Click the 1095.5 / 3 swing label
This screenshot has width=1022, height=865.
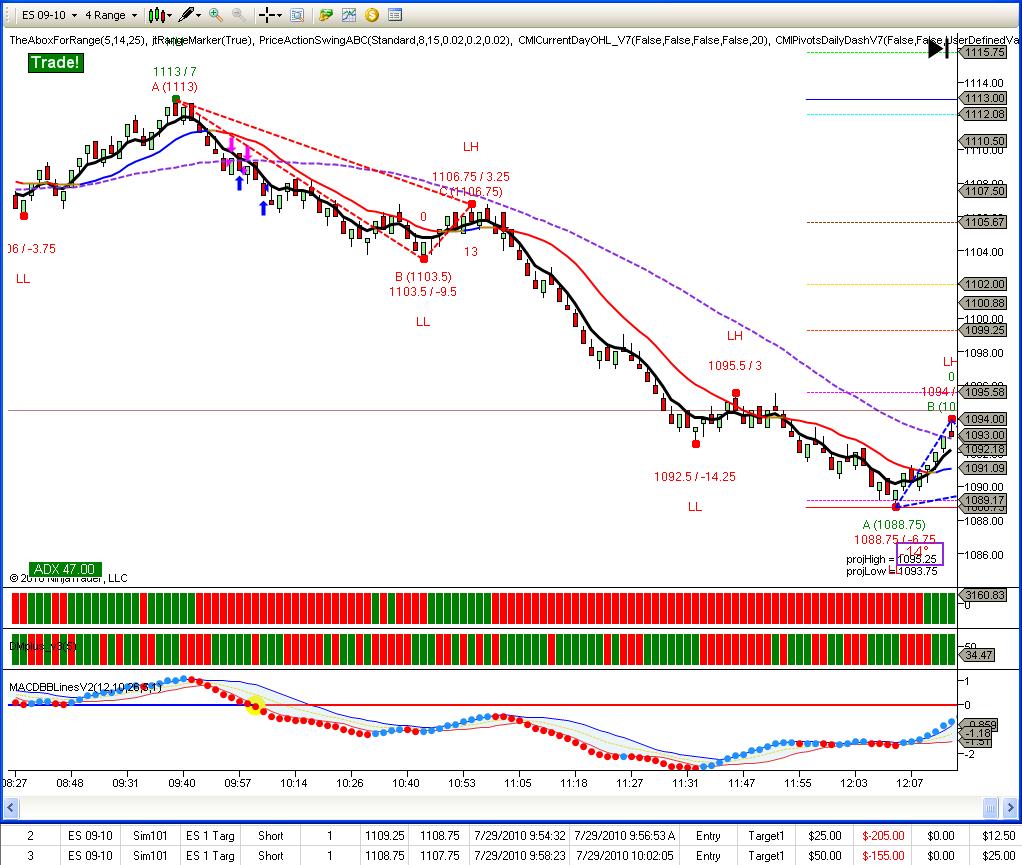click(735, 366)
